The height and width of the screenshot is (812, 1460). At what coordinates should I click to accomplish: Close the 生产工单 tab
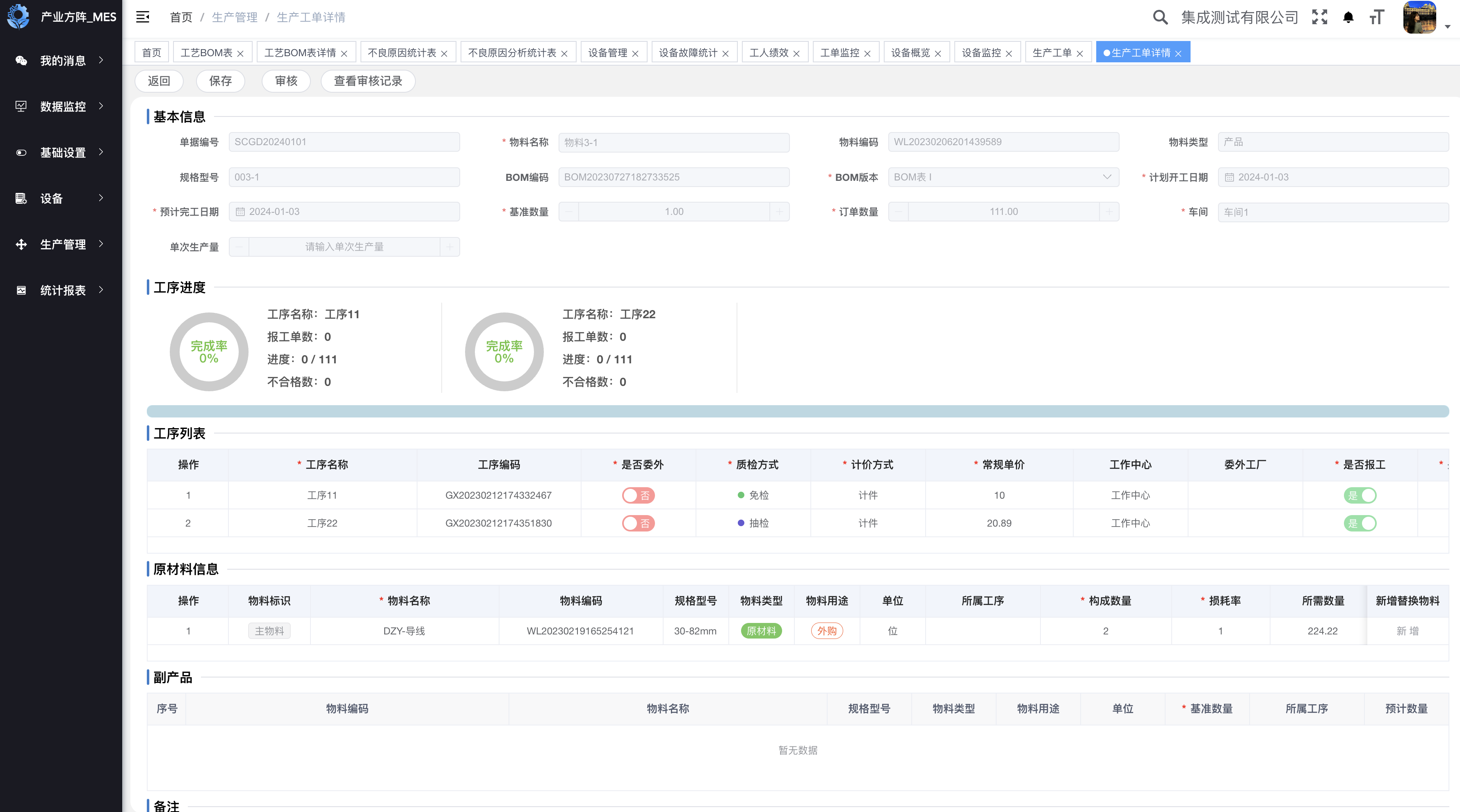tap(1080, 53)
